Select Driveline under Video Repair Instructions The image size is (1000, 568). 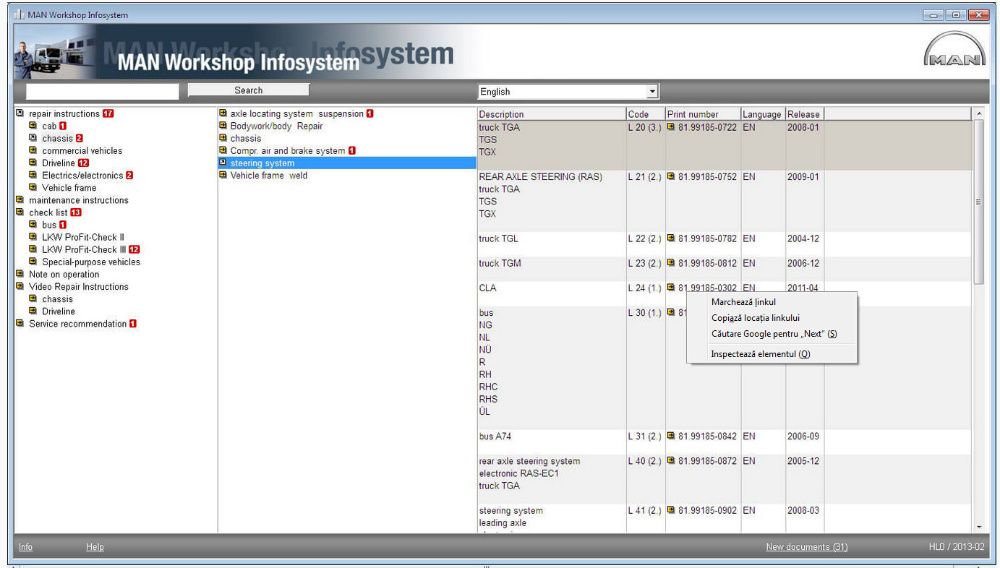pyautogui.click(x=59, y=311)
